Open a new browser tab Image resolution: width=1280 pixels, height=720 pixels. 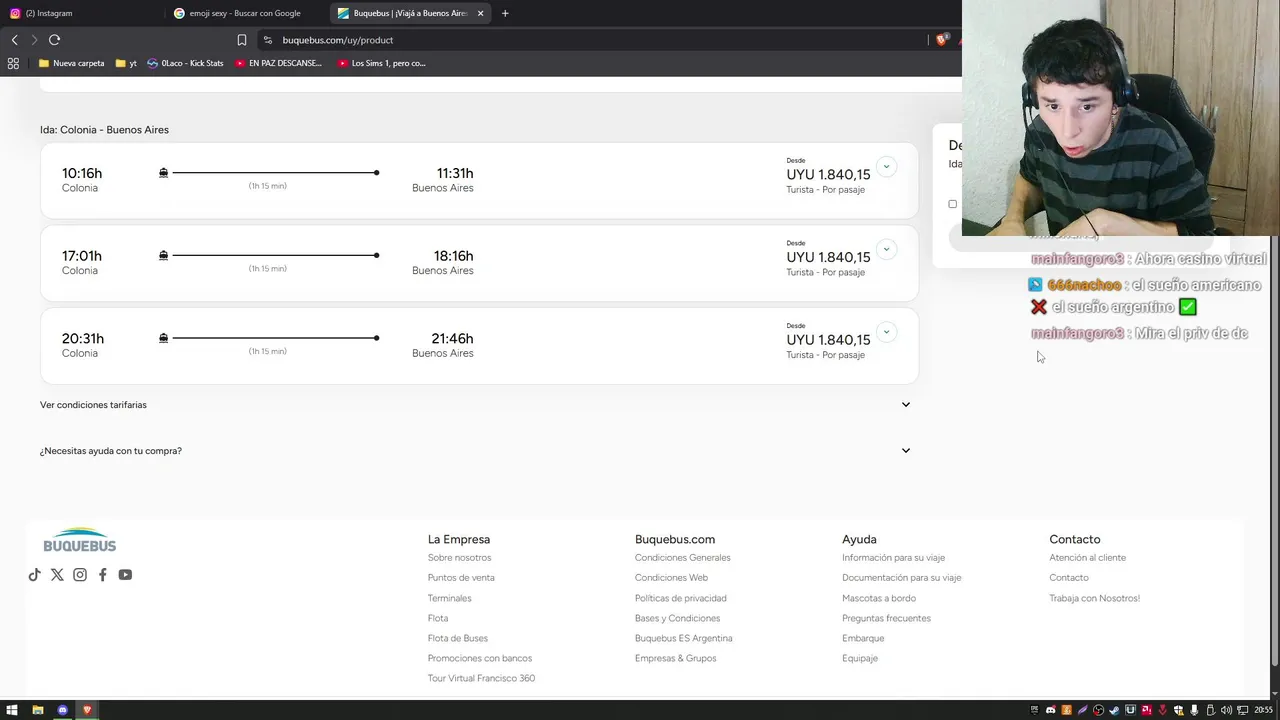click(x=505, y=13)
